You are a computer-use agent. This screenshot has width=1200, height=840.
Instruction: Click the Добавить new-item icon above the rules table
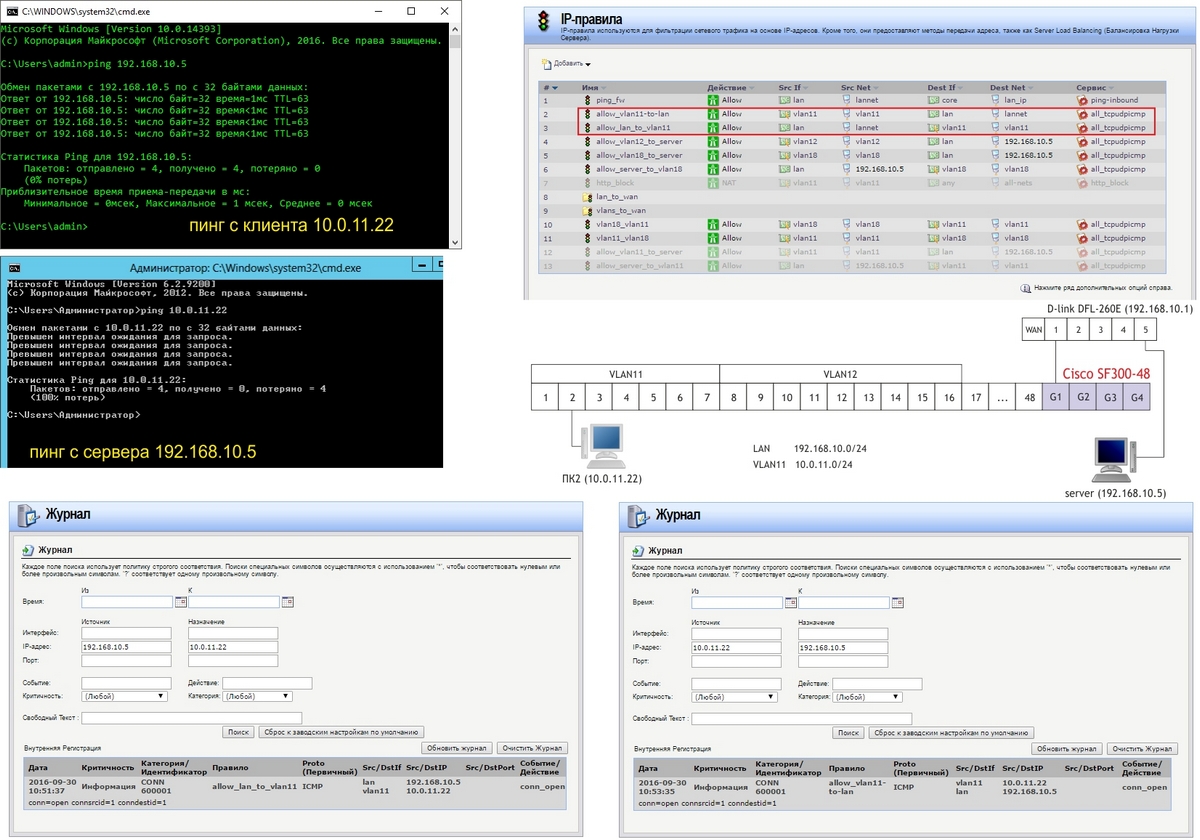(x=546, y=63)
